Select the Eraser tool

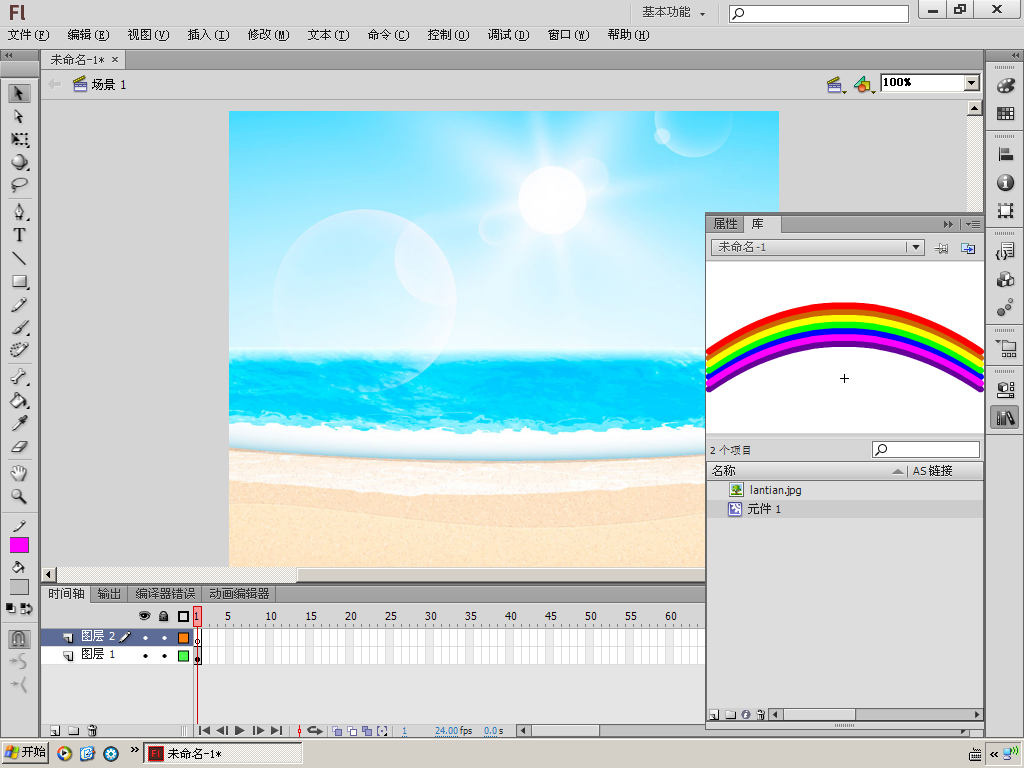19,447
